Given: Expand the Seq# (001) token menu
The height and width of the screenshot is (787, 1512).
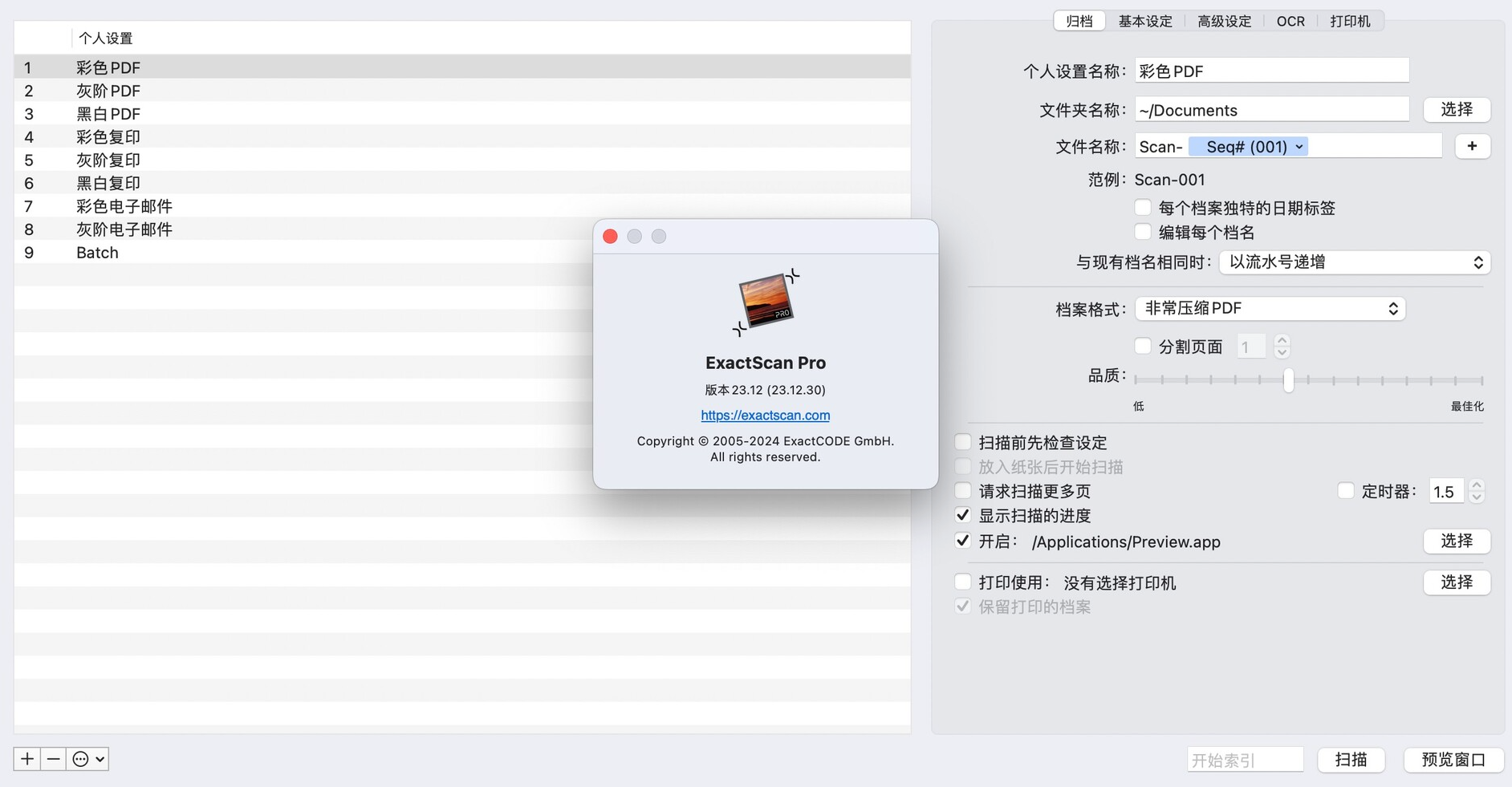Looking at the screenshot, I should pyautogui.click(x=1299, y=147).
